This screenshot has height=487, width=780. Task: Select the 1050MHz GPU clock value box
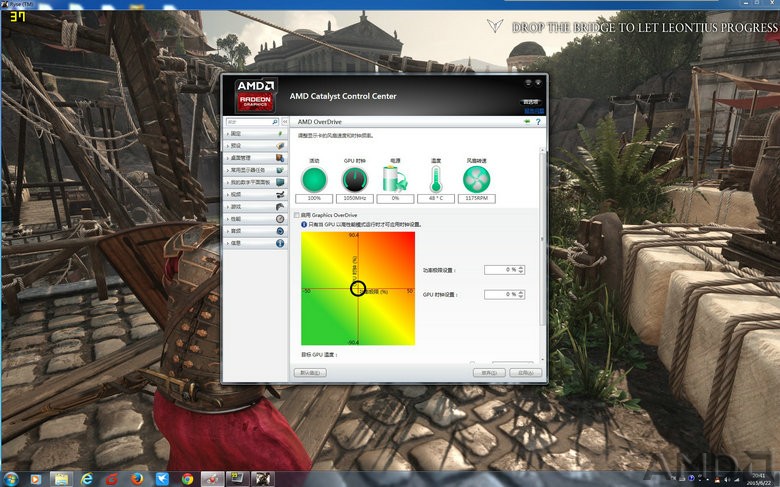[355, 198]
